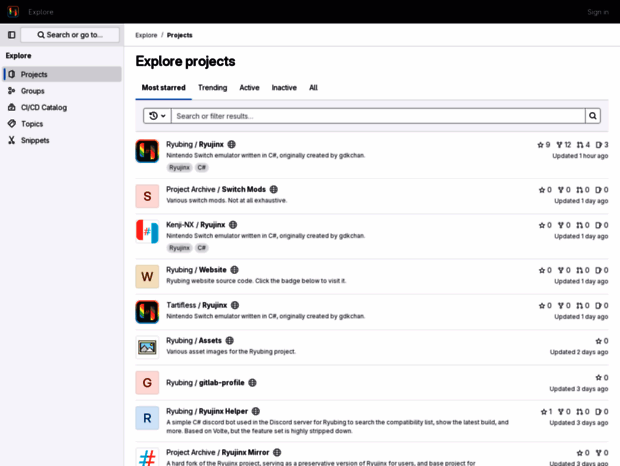Image resolution: width=620 pixels, height=466 pixels.
Task: Click merge requests icon of Kenji-NX / Ryujinx
Action: [x=580, y=225]
